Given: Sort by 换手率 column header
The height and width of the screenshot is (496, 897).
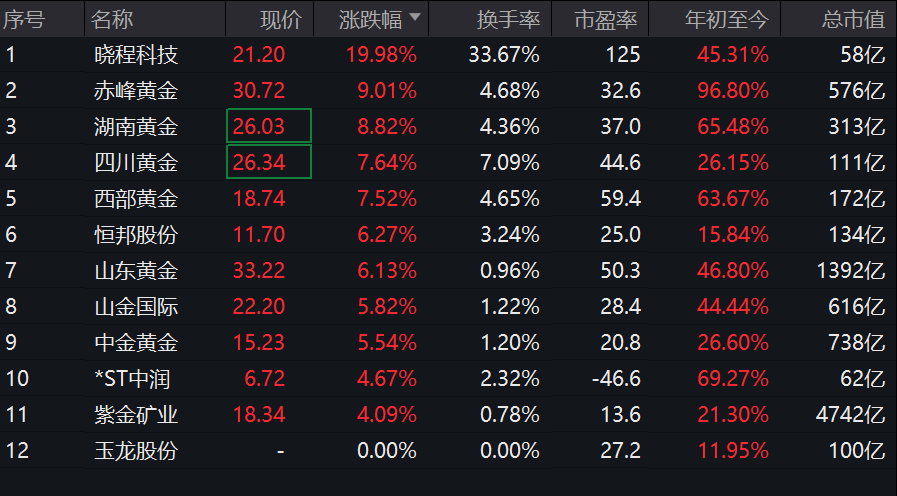Looking at the screenshot, I should click(511, 19).
